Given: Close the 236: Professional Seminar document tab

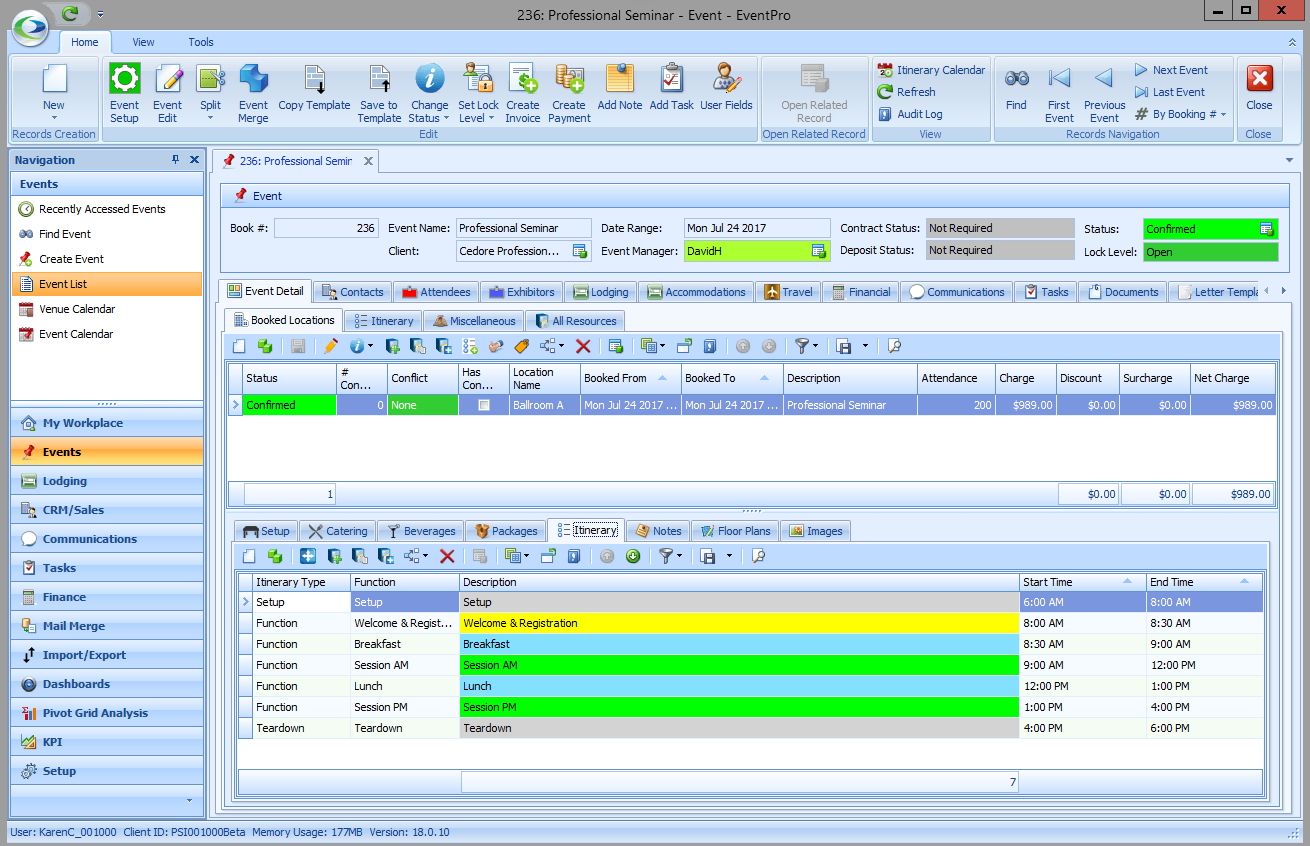Looking at the screenshot, I should (368, 161).
